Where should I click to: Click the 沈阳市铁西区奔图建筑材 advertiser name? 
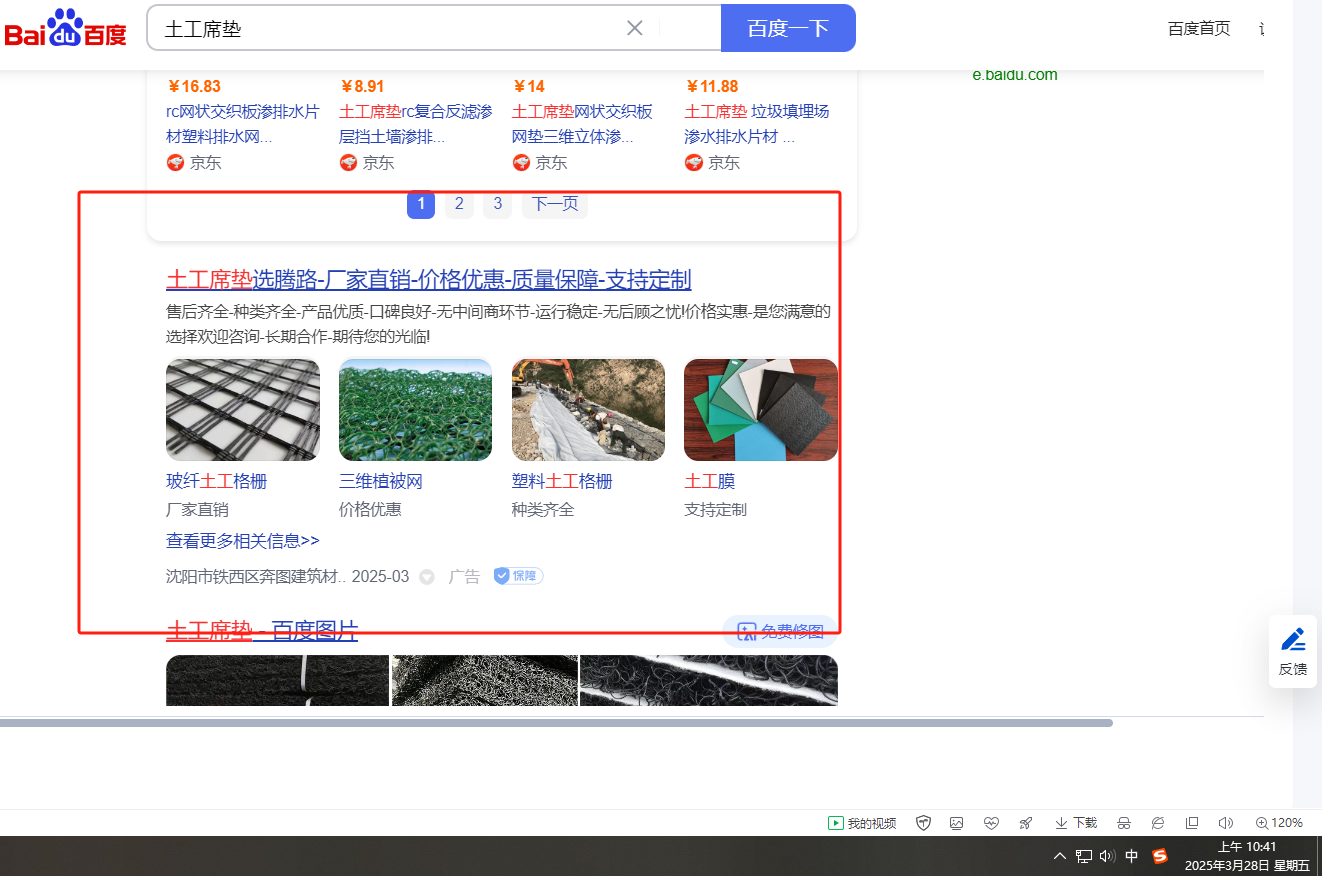[x=256, y=577]
